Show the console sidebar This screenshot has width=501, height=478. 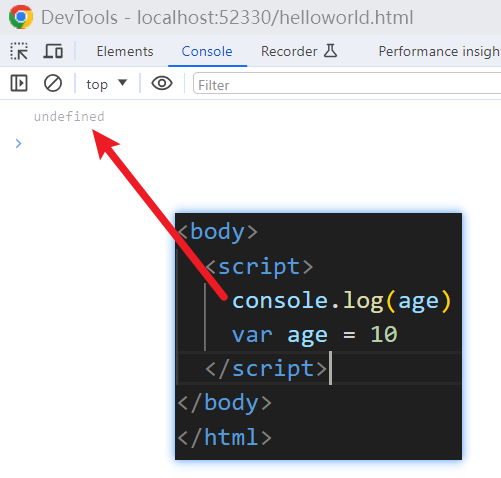[19, 83]
